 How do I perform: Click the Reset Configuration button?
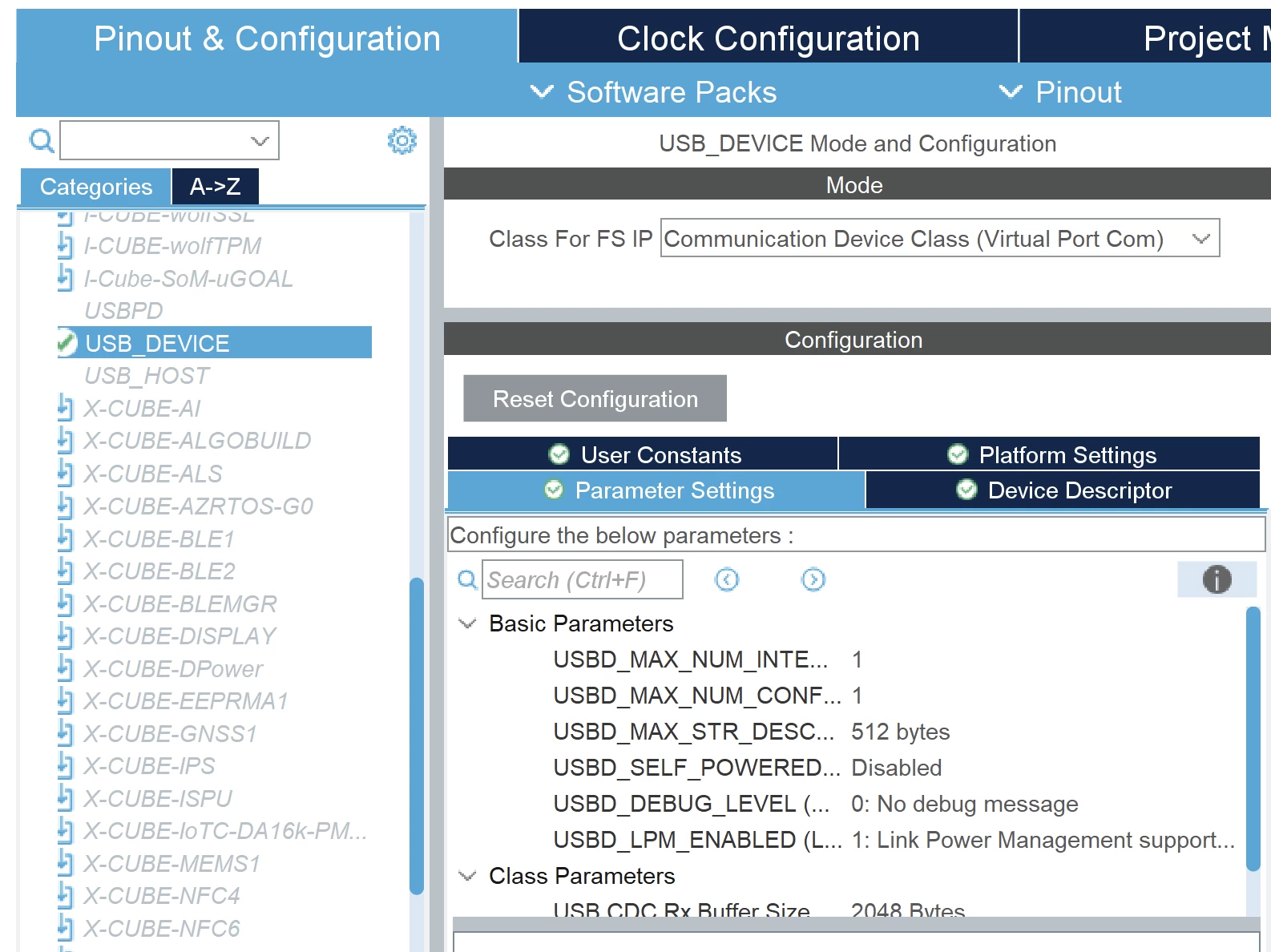(x=595, y=398)
